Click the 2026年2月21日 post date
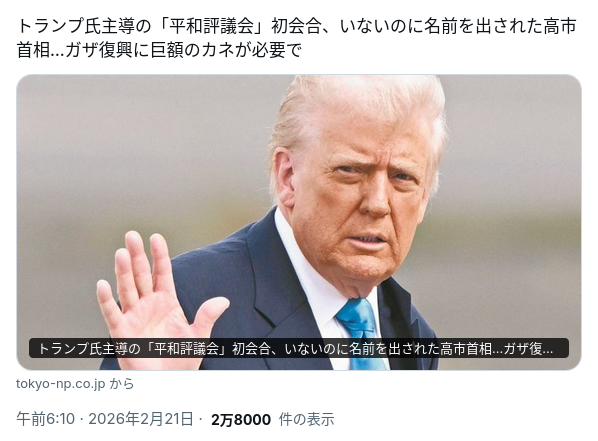The height and width of the screenshot is (441, 598). coord(141,419)
